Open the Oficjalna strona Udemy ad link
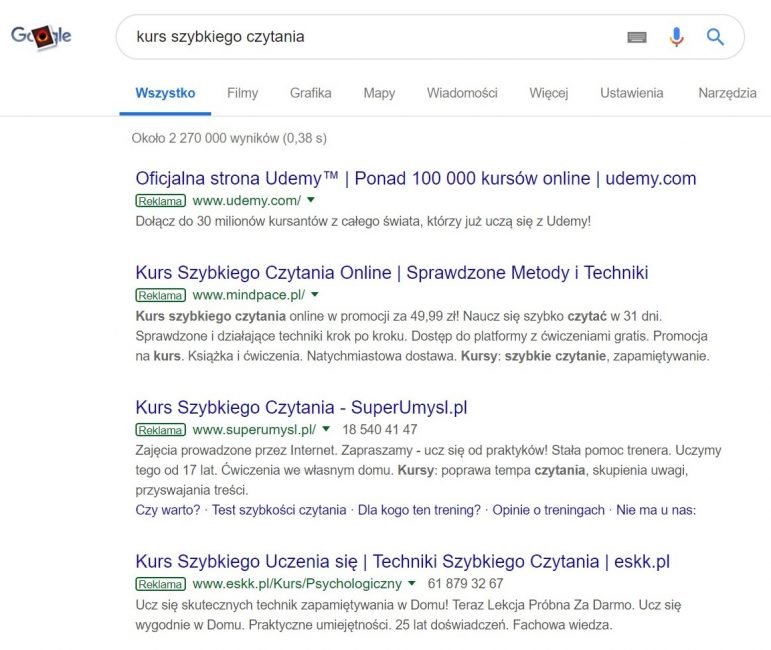Screen dimensions: 771x650 pyautogui.click(x=416, y=178)
